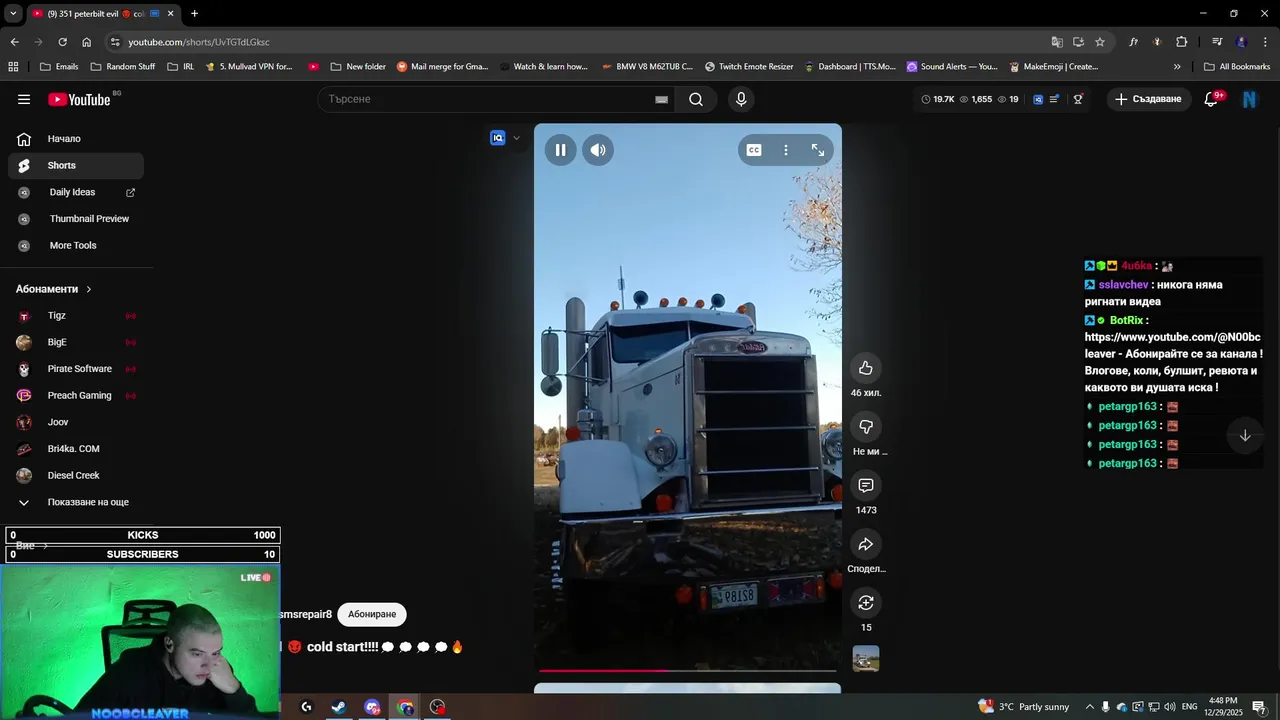Open the on-screen keyboard in search box
Image resolution: width=1280 pixels, height=720 pixels.
pos(661,99)
